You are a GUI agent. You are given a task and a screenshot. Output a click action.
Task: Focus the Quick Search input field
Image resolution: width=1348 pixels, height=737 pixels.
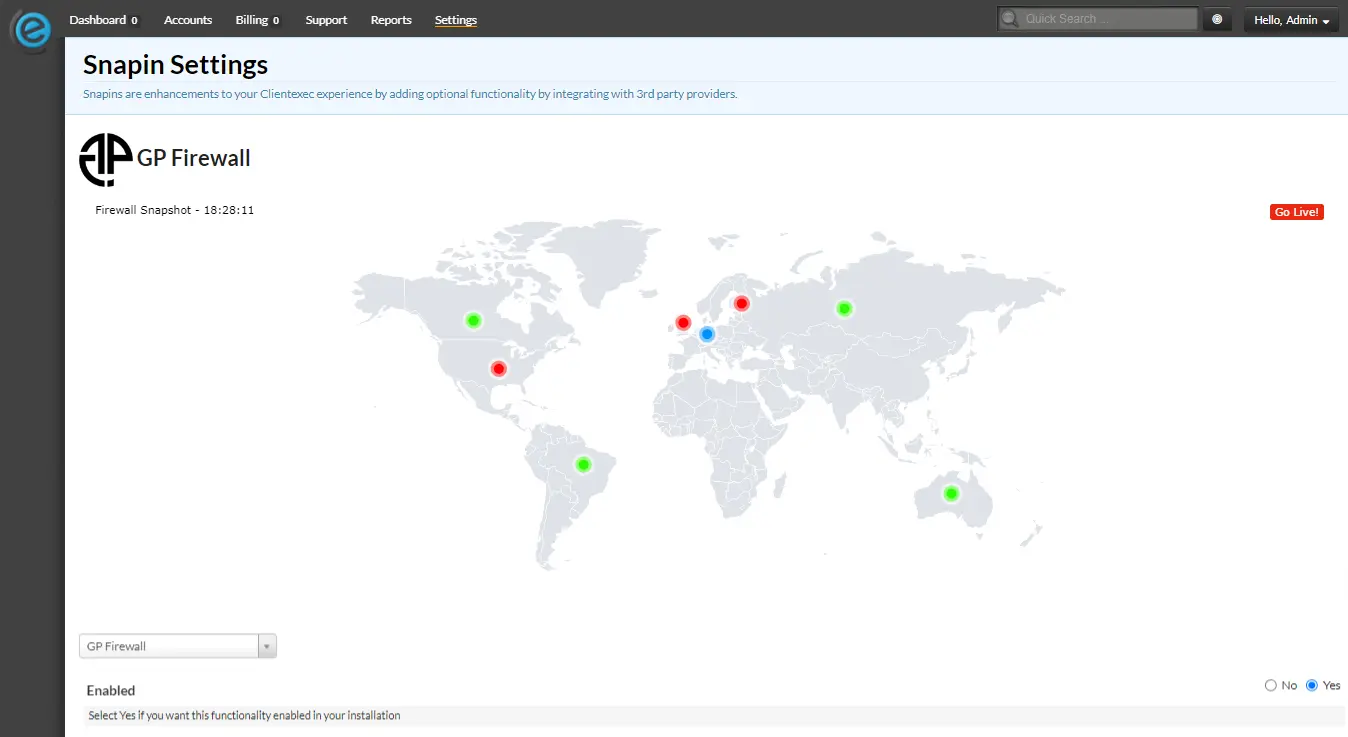tap(1098, 19)
